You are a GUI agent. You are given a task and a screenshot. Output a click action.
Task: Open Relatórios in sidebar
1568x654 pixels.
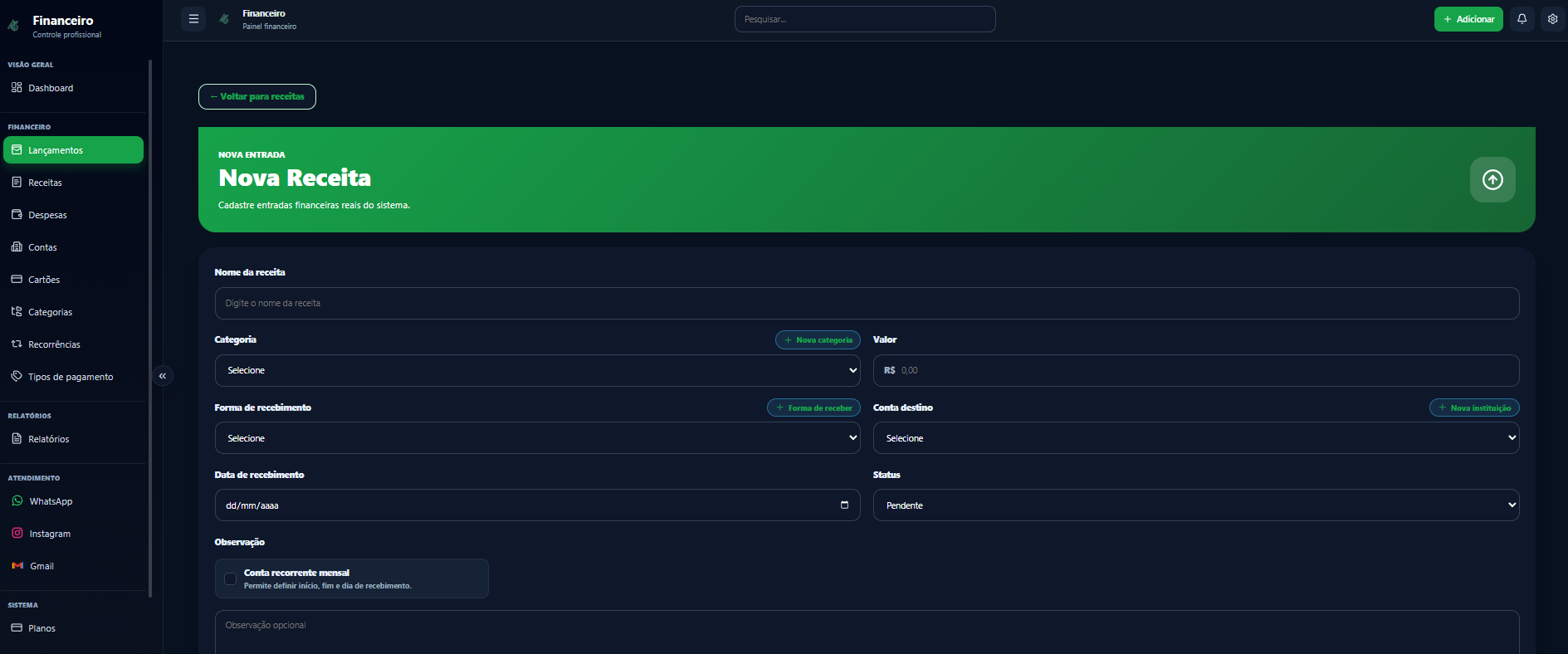point(73,439)
